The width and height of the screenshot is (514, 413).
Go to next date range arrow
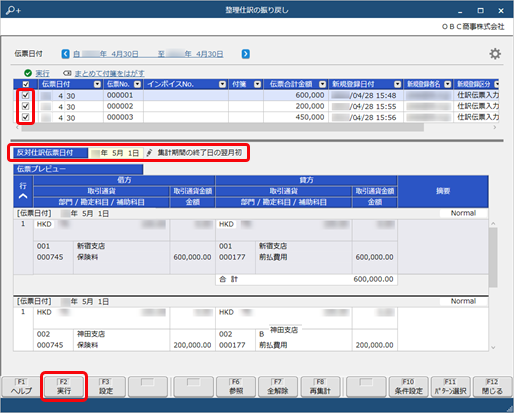[246, 54]
